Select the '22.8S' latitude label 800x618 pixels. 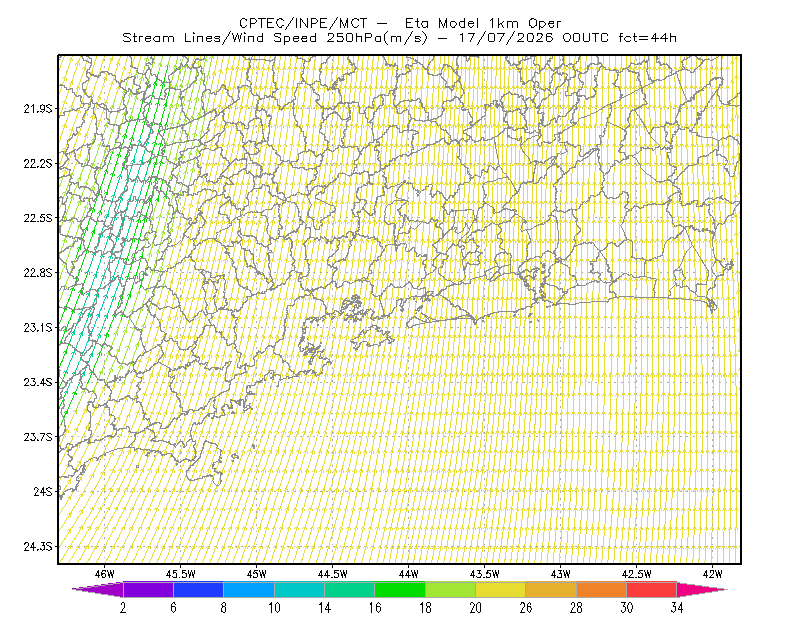point(37,273)
